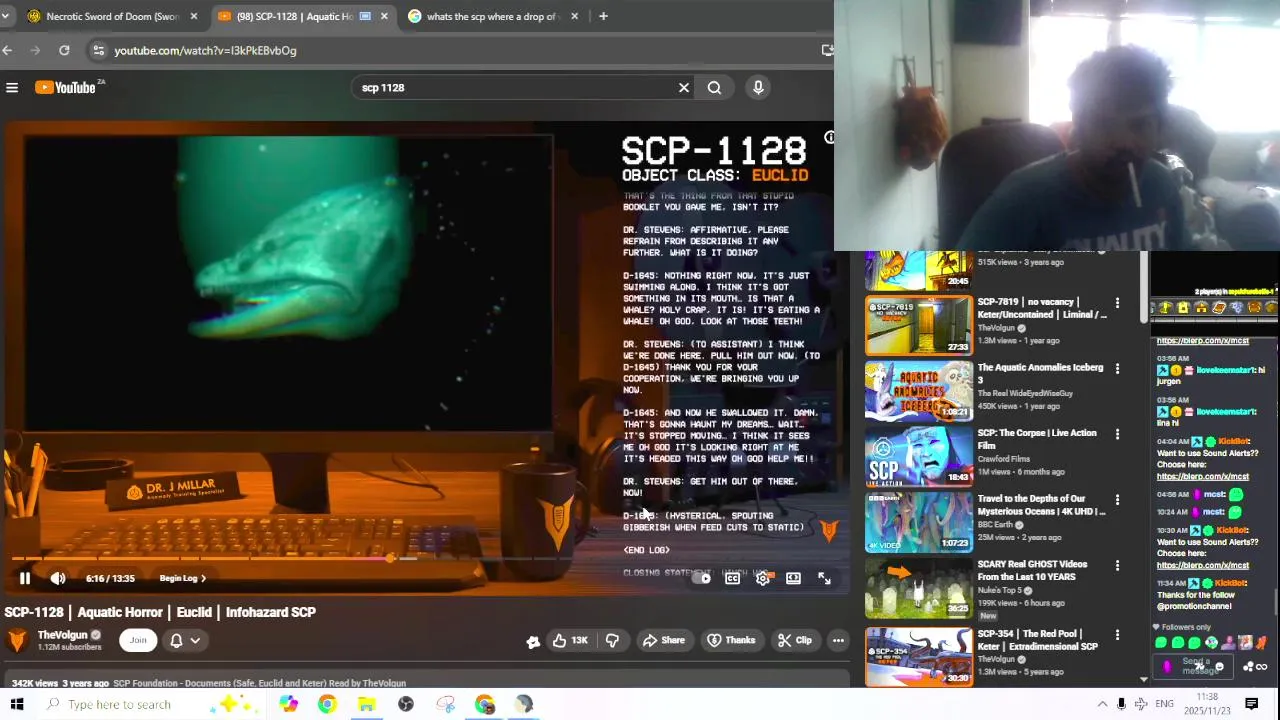Open TheVolgun channel avatar
Screen dimensions: 1280x720
[x=17, y=640]
